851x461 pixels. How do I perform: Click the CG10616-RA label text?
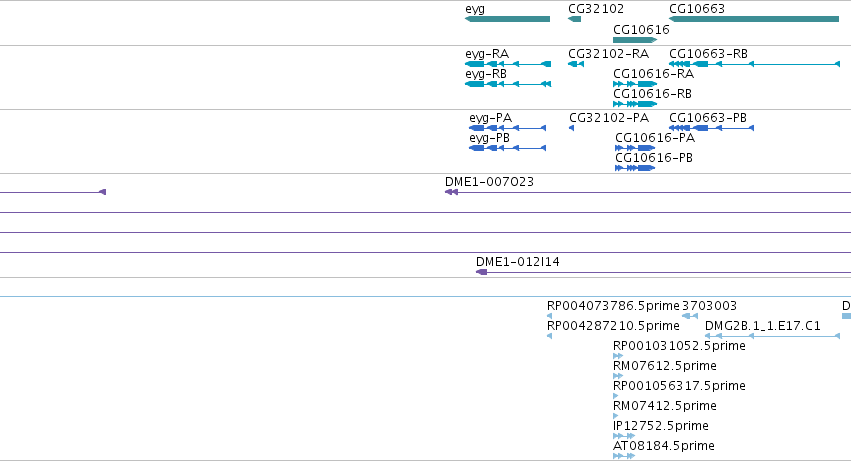pyautogui.click(x=653, y=74)
